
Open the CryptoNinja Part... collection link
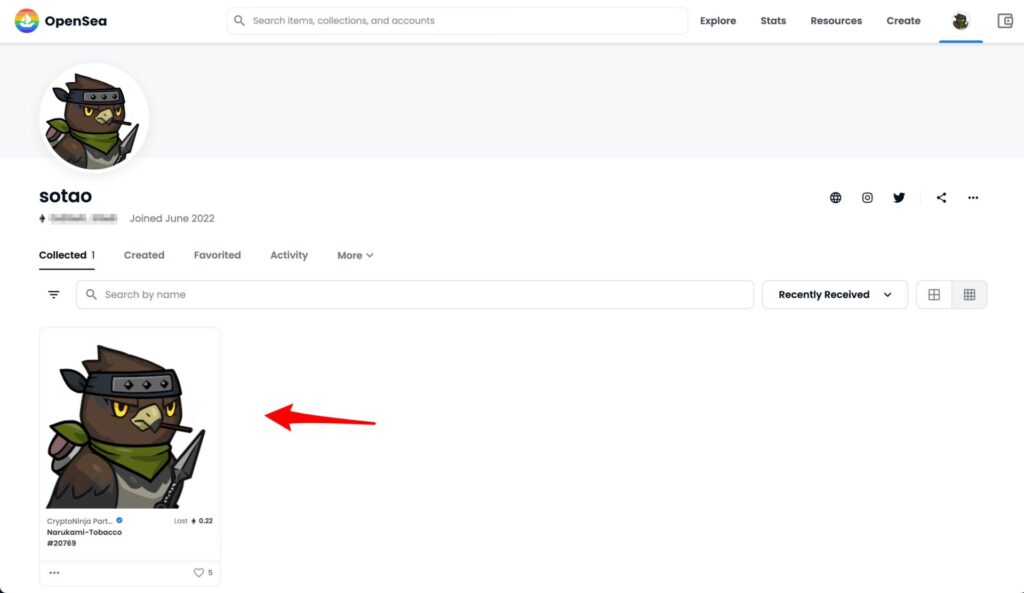tap(80, 521)
